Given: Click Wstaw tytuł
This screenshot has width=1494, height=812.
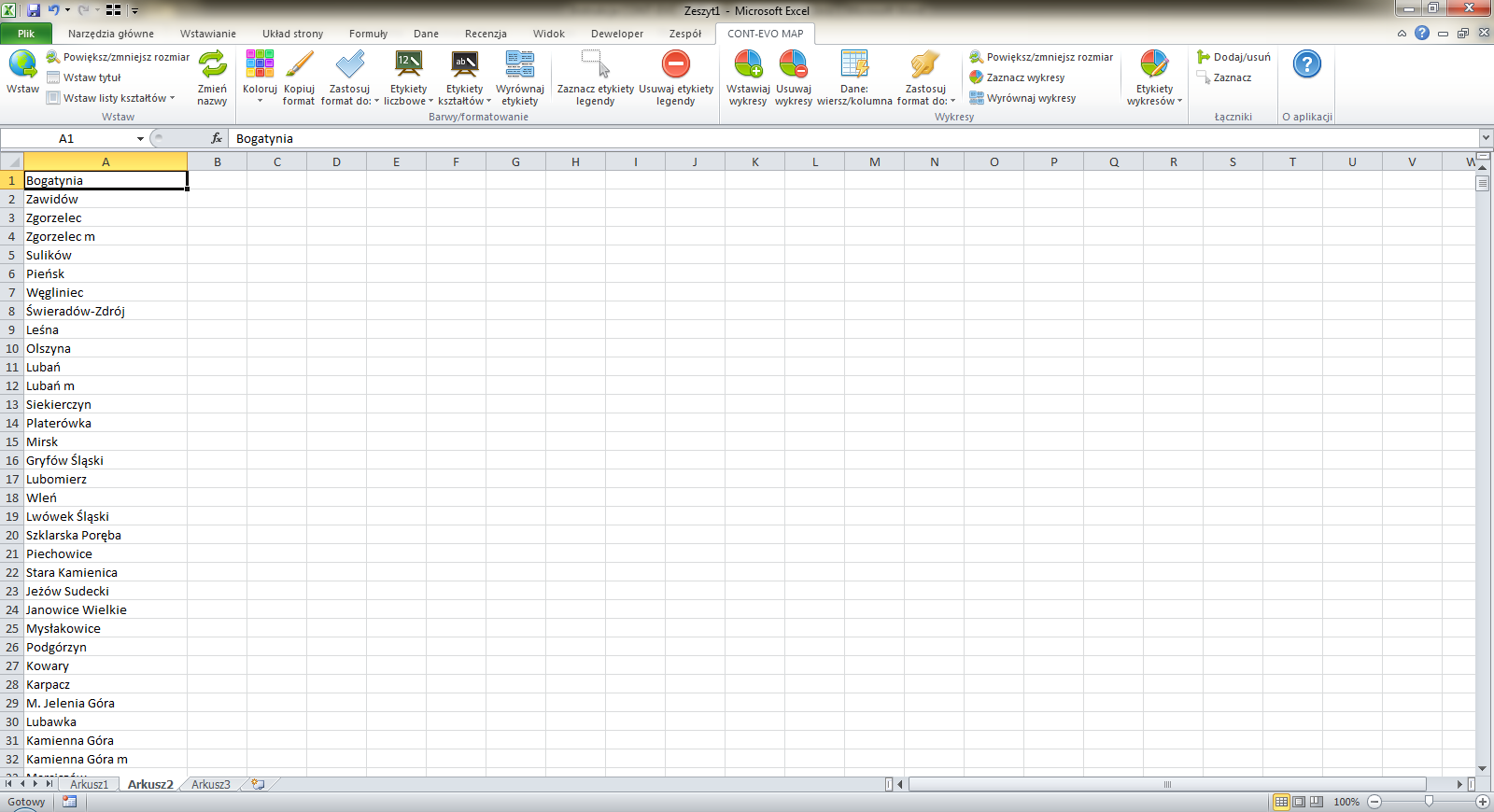Looking at the screenshot, I should (x=83, y=77).
